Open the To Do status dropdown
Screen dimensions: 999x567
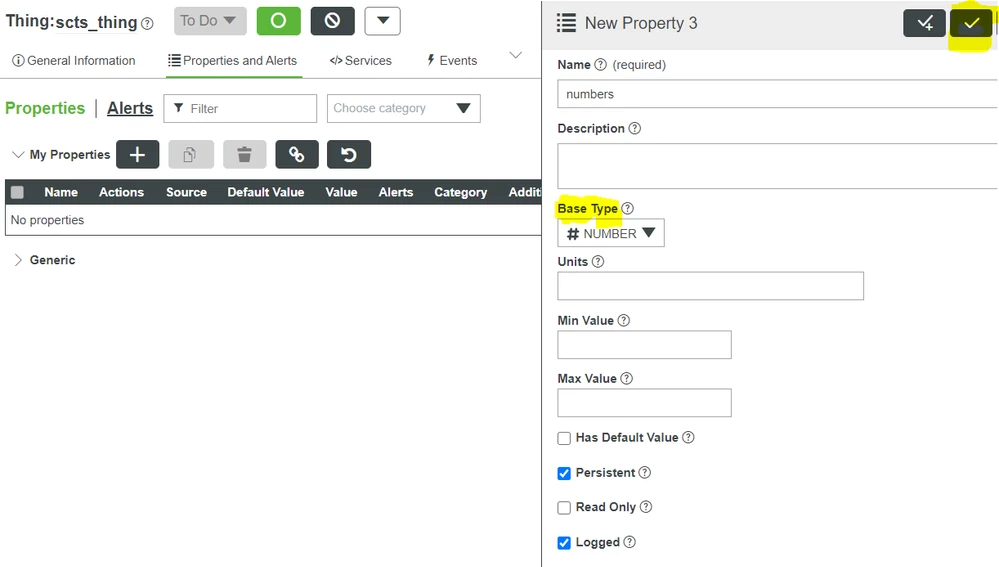[x=210, y=21]
